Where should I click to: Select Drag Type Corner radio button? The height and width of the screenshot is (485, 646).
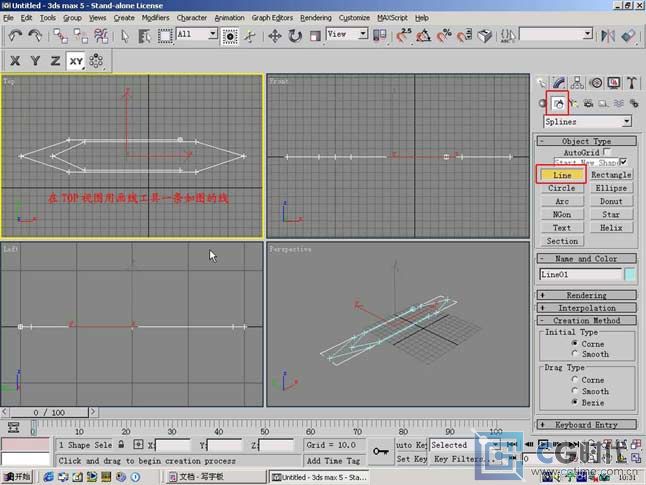coord(575,379)
